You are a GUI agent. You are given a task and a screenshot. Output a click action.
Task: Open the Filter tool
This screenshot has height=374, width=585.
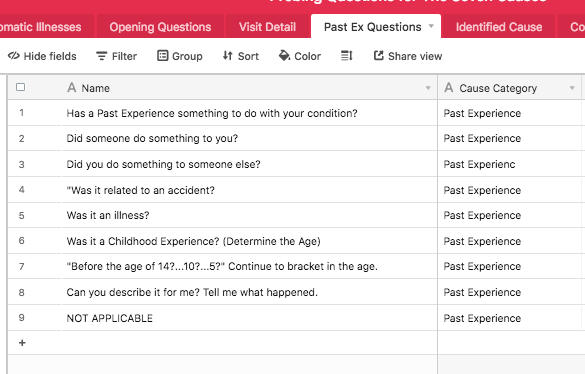116,56
